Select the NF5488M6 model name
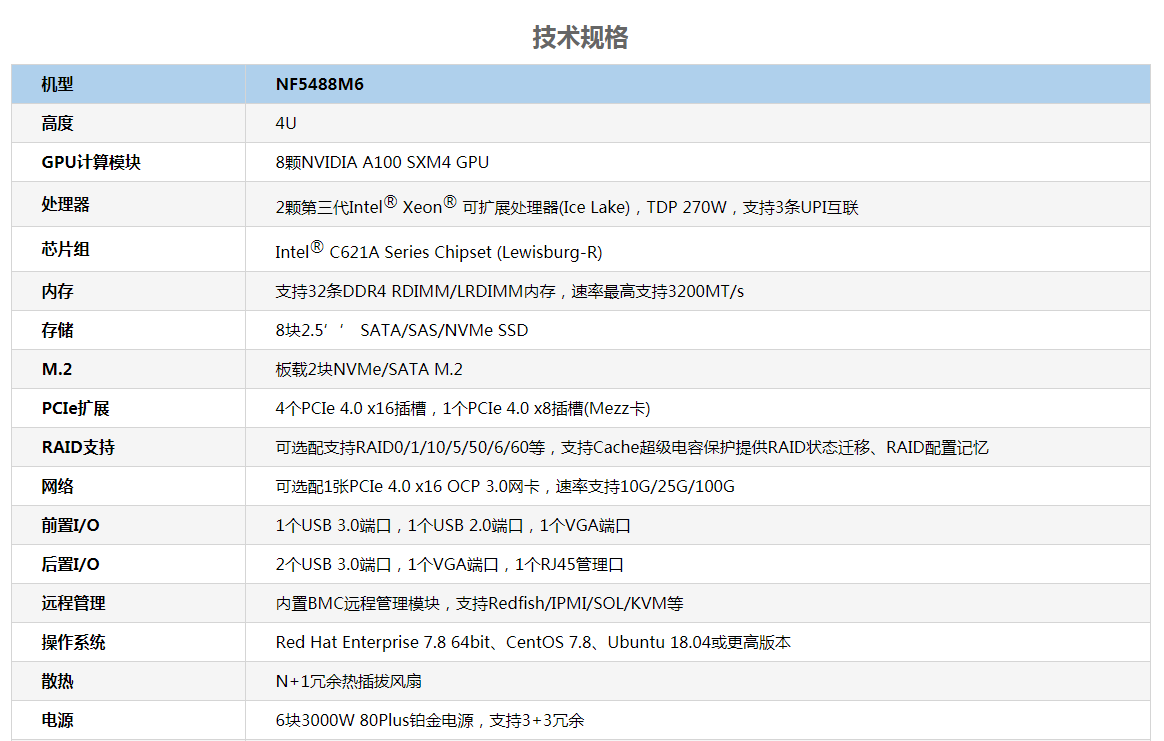This screenshot has height=741, width=1164. coord(319,85)
